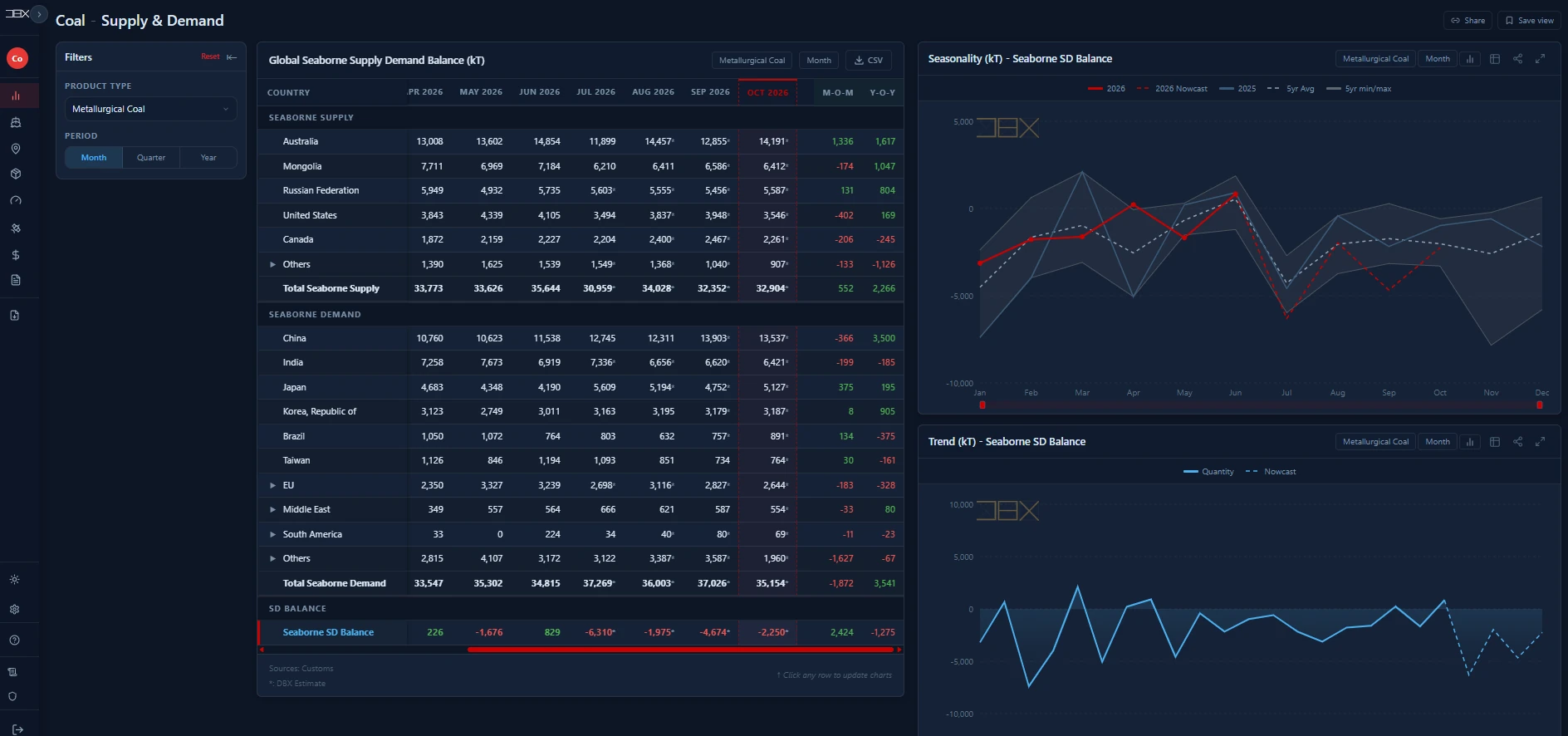This screenshot has width=1568, height=736.
Task: Select the Month period tab
Action: (94, 158)
